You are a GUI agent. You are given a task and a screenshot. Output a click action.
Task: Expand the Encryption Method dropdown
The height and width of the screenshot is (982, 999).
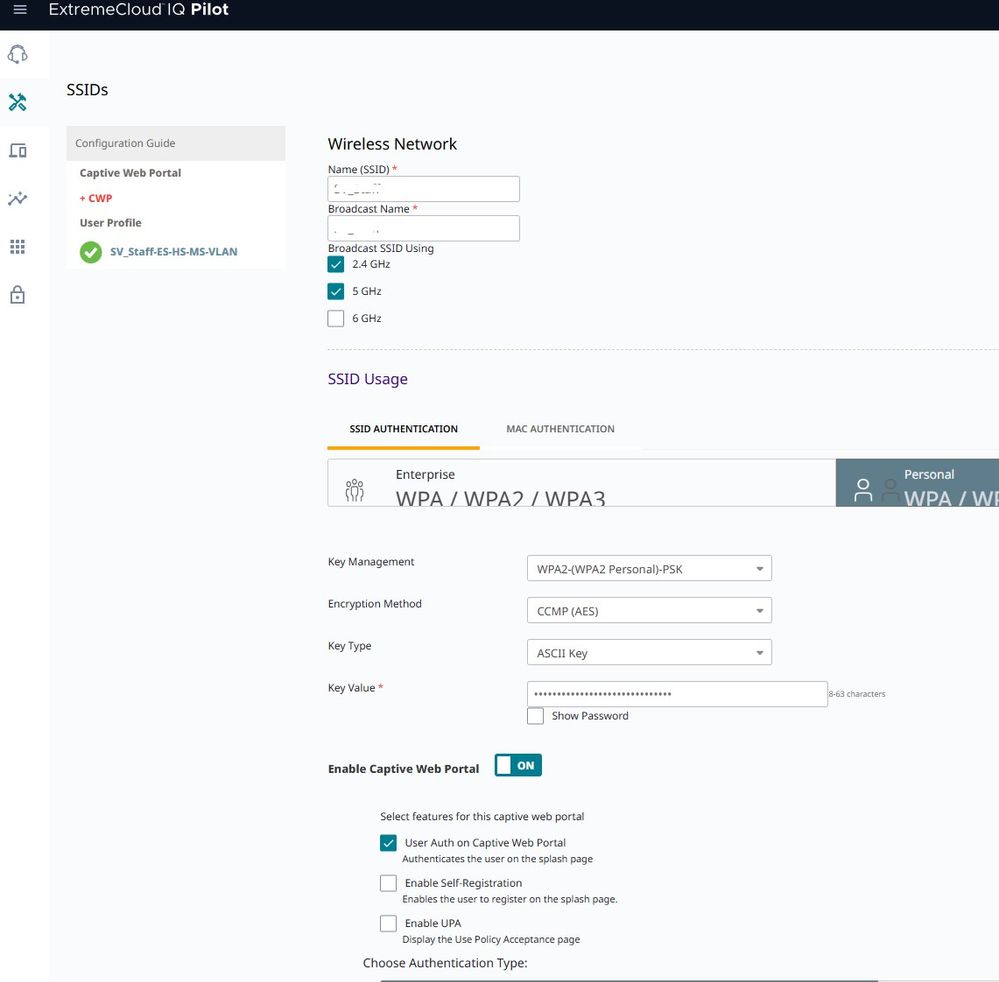coord(648,611)
